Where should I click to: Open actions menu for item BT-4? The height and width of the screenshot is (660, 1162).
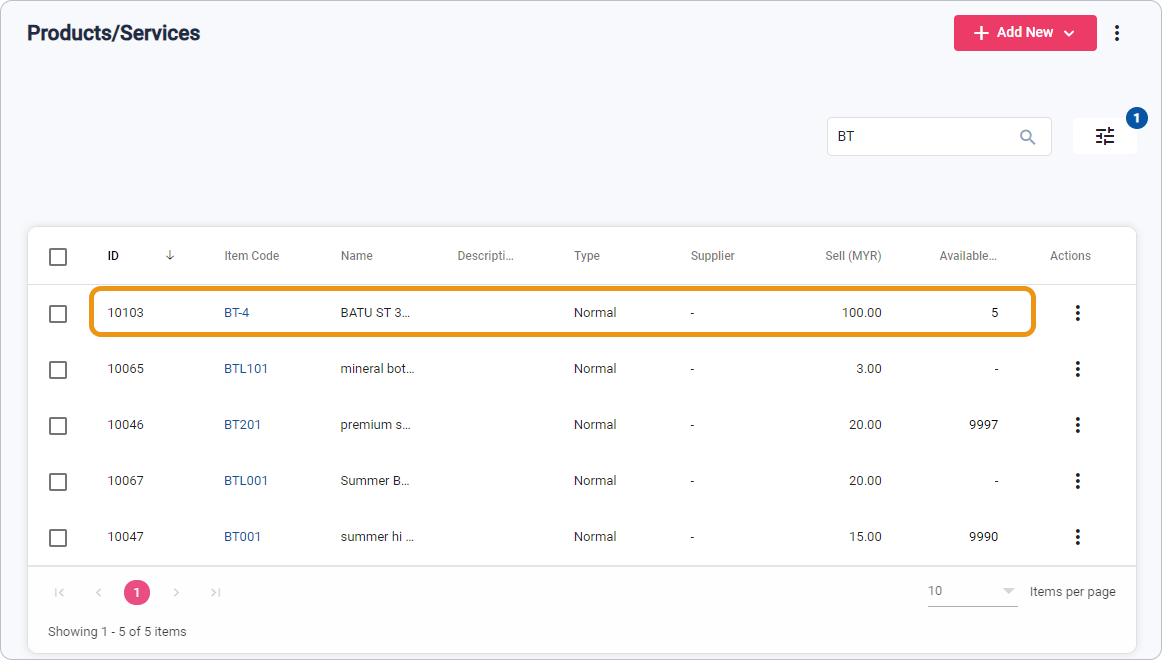pos(1078,313)
